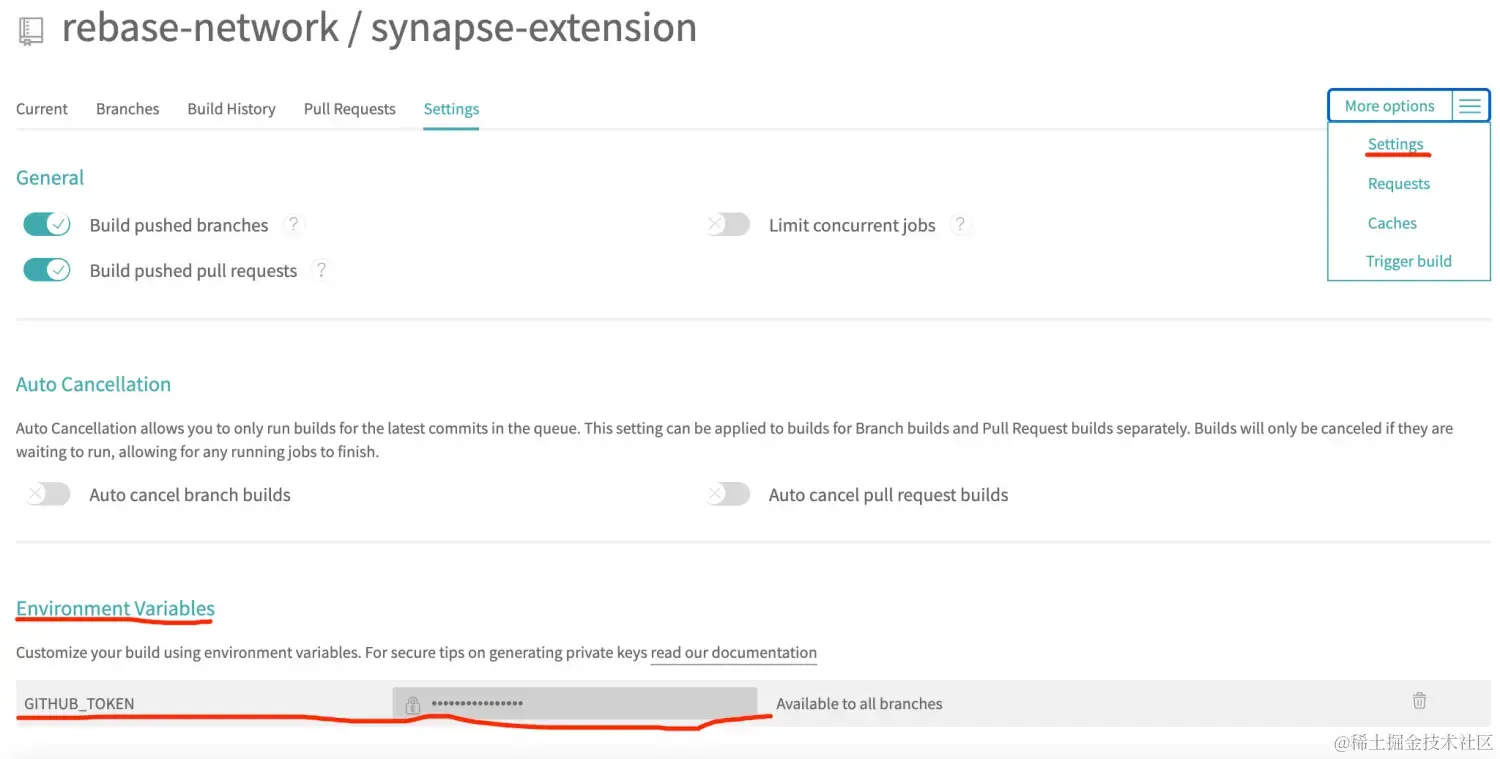Screen dimensions: 1500x759
Task: Click the hamburger menu icon
Action: 1469,106
